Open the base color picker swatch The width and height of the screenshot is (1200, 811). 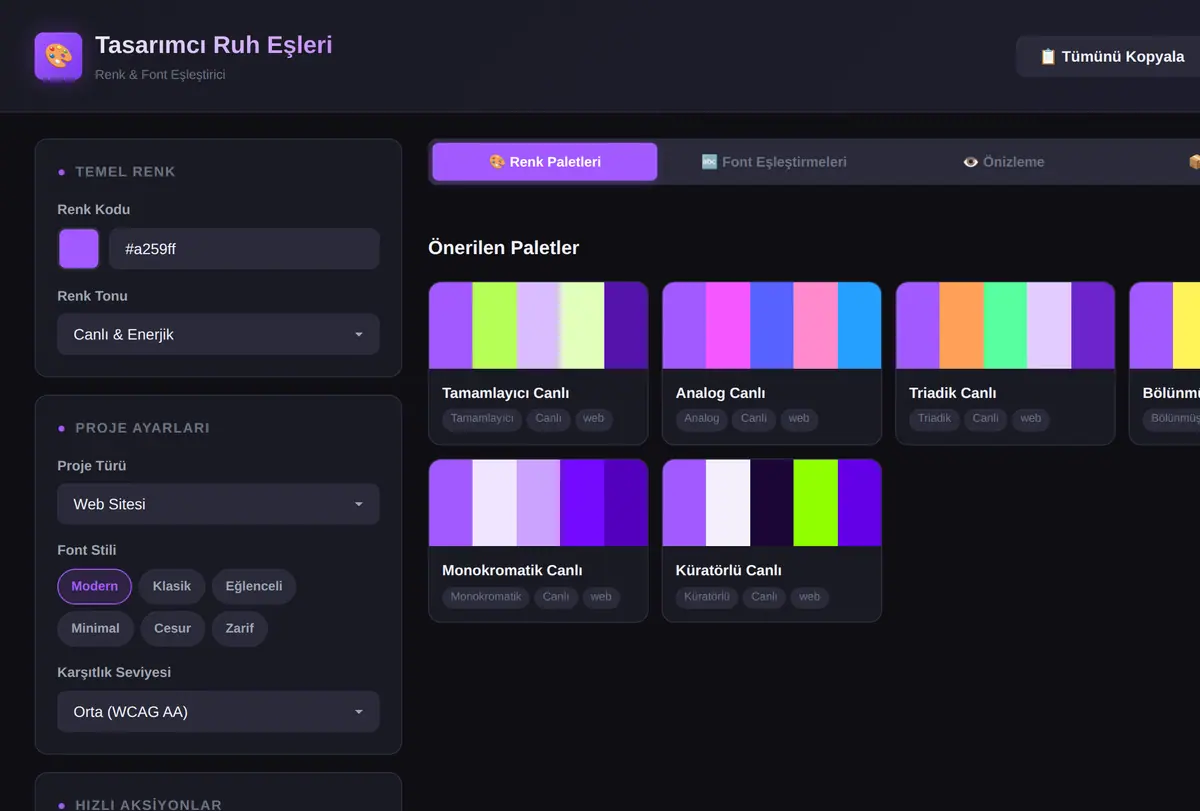point(79,249)
